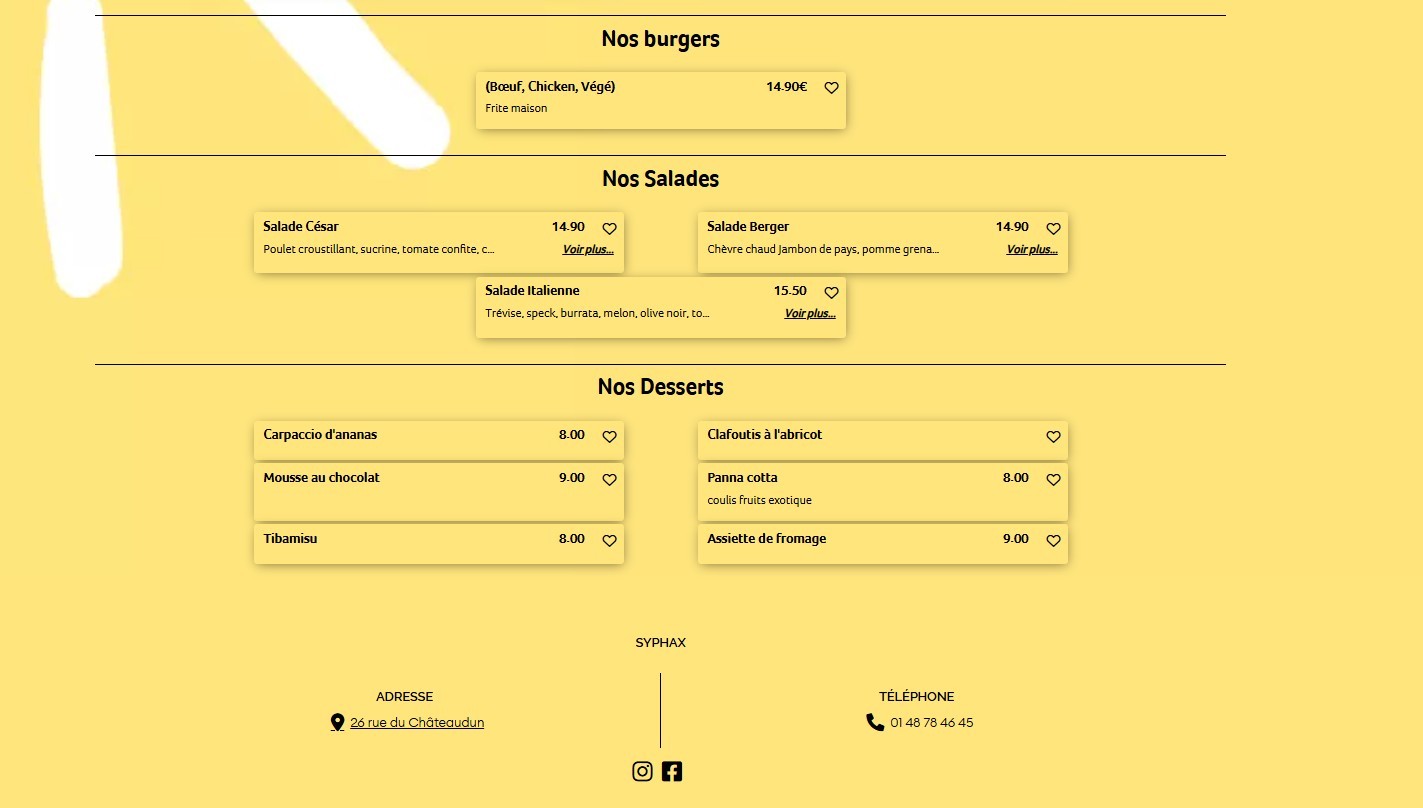The width and height of the screenshot is (1423, 808).
Task: Click the coulis fruits exotique description
Action: (759, 500)
